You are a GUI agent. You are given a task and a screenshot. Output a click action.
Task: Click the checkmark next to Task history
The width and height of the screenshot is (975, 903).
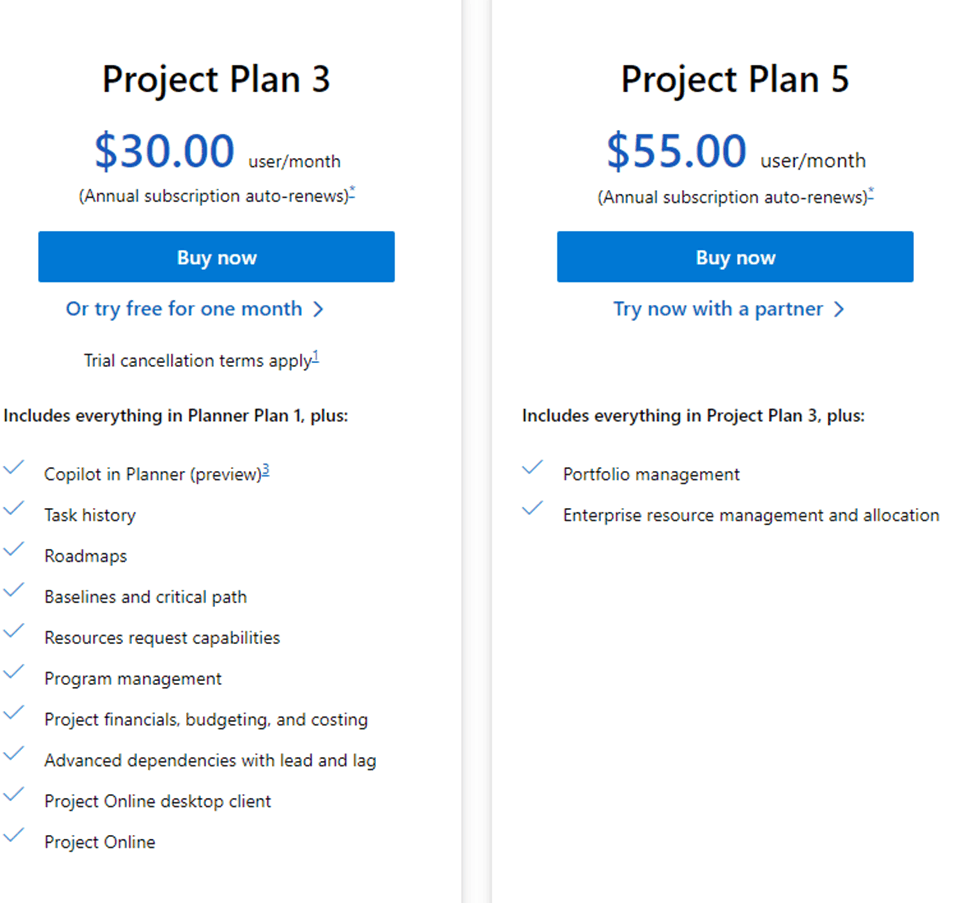(x=15, y=507)
